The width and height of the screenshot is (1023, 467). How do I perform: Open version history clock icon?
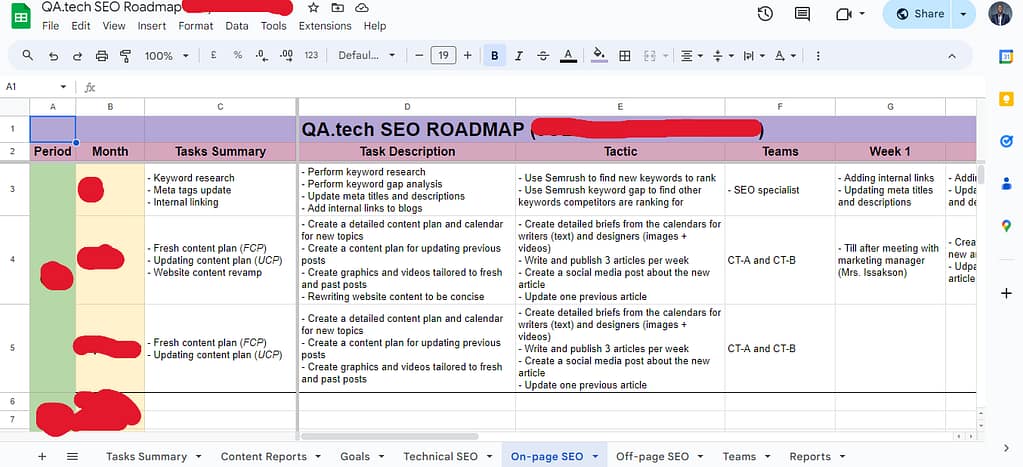click(765, 14)
